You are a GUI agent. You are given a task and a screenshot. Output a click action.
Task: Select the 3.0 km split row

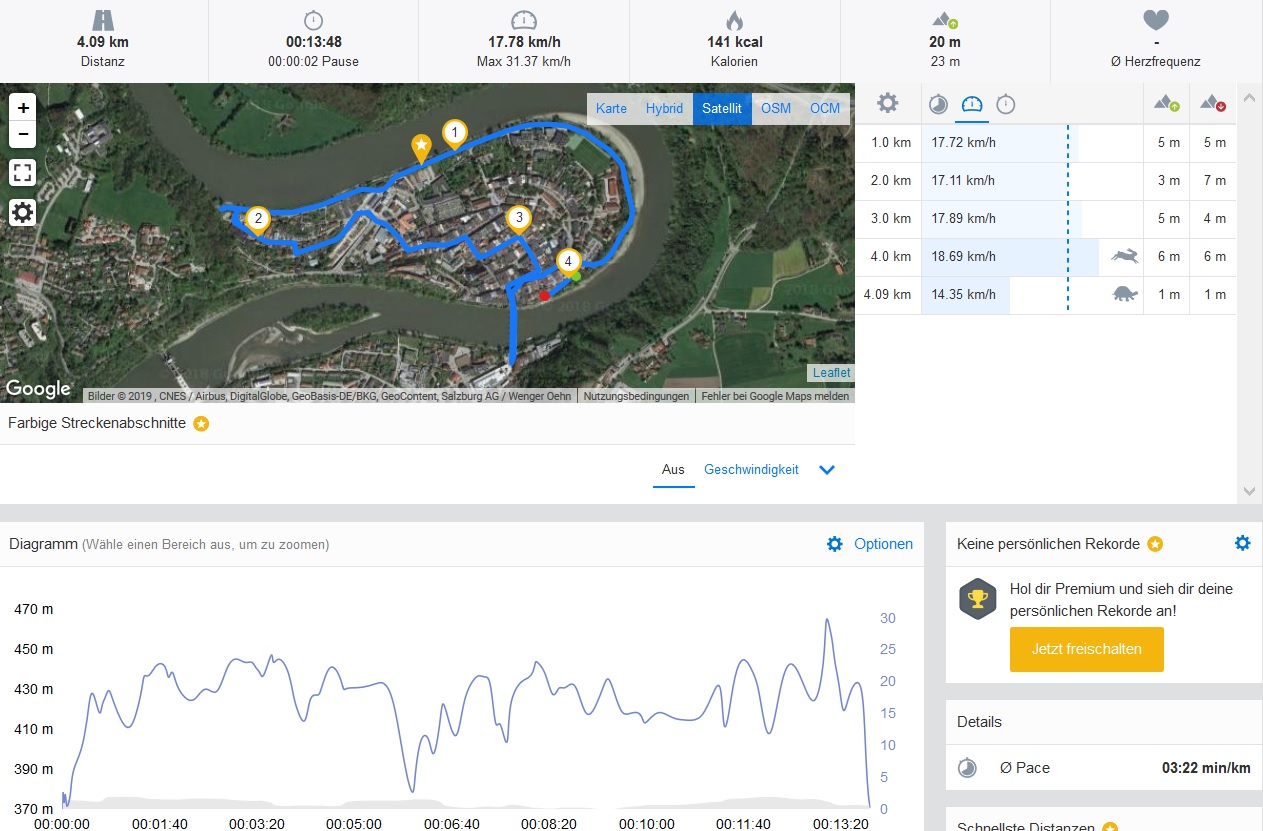coord(1045,219)
